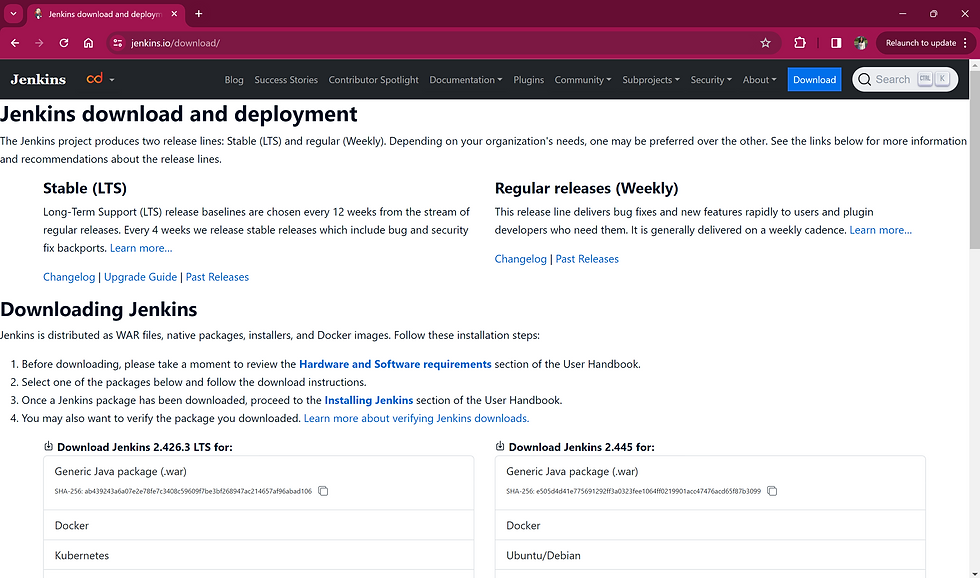The image size is (980, 578).
Task: Open the Installing Jenkins link
Action: click(x=369, y=400)
